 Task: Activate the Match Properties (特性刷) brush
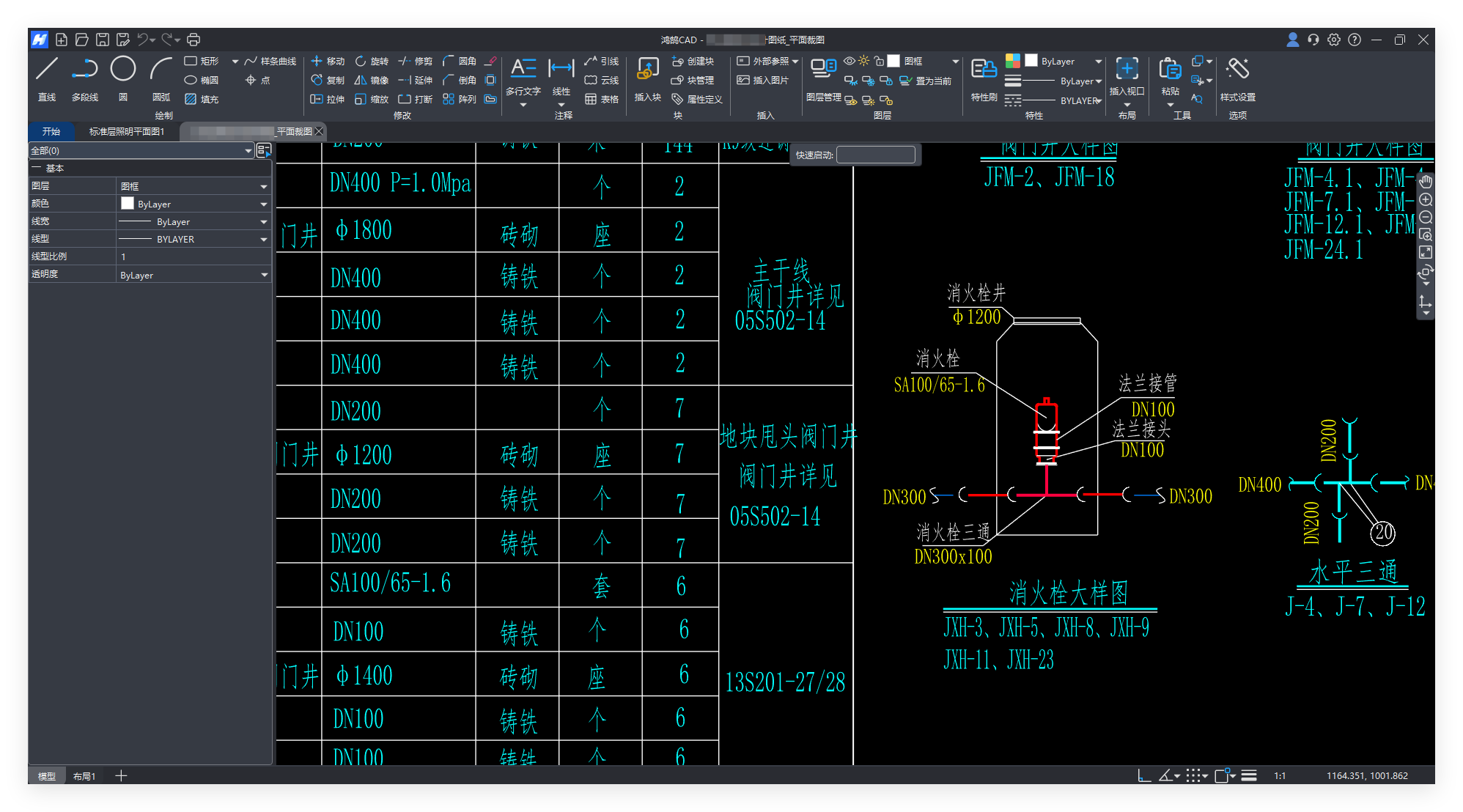click(984, 70)
